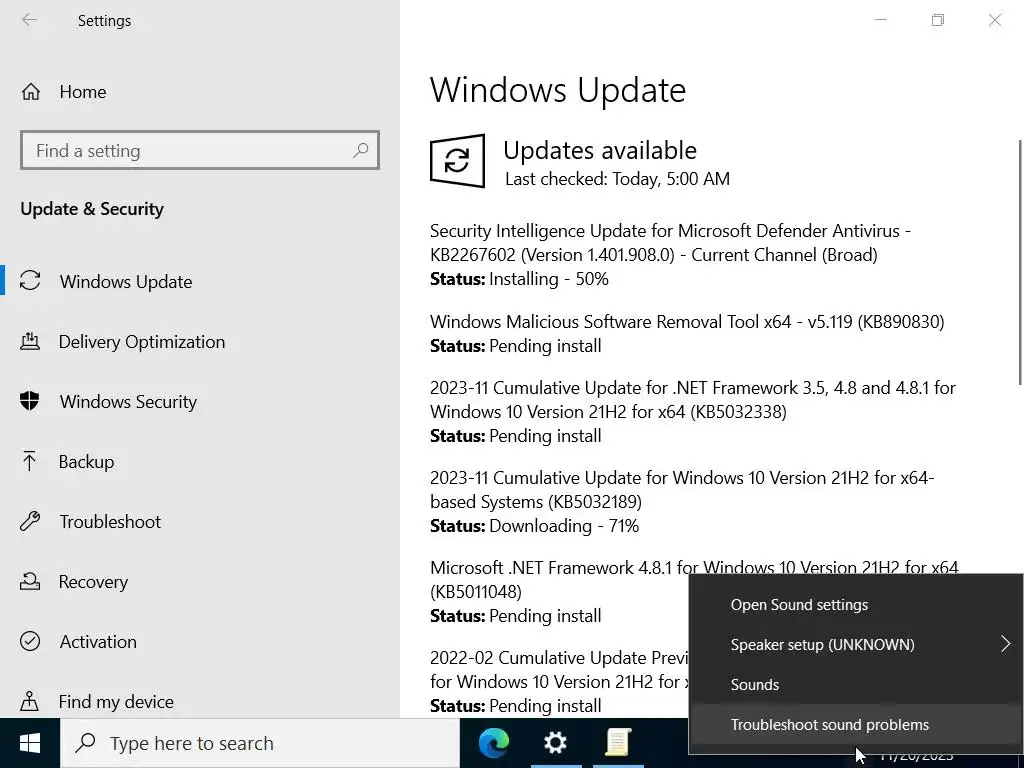Minimize the Settings window
This screenshot has width=1024, height=768.
coord(881,20)
